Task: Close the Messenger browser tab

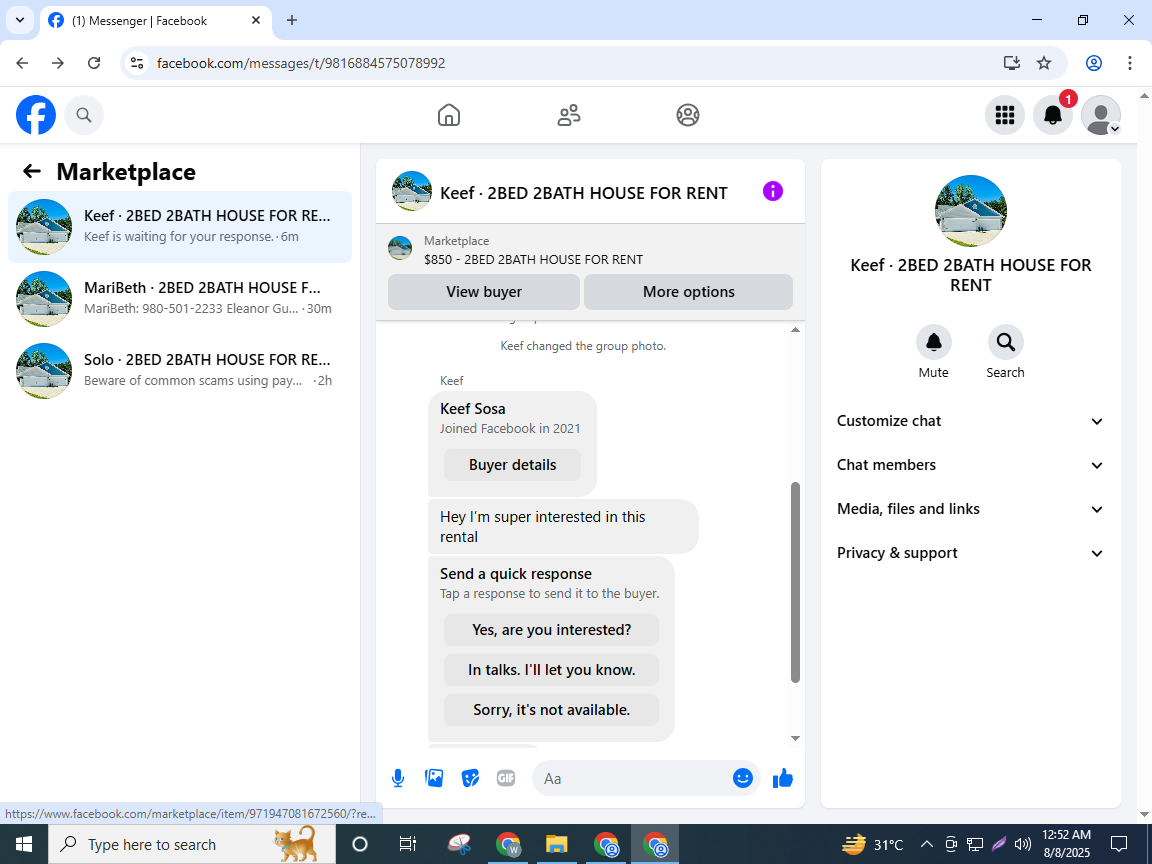Action: coord(256,21)
